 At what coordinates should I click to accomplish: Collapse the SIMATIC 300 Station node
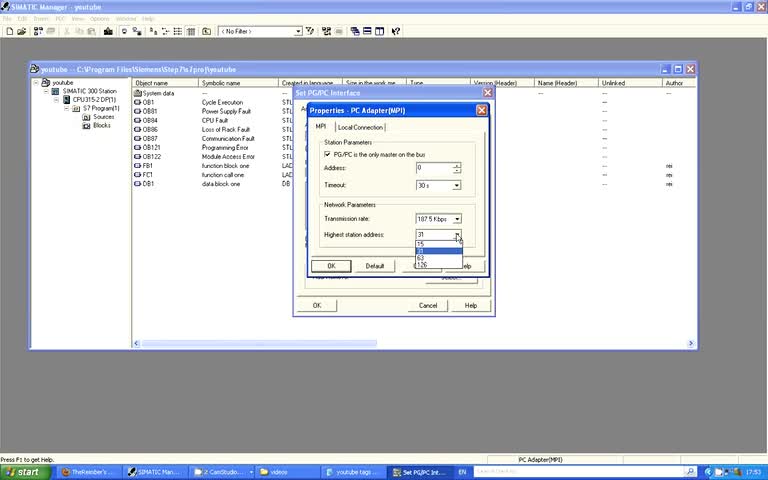pyautogui.click(x=46, y=91)
